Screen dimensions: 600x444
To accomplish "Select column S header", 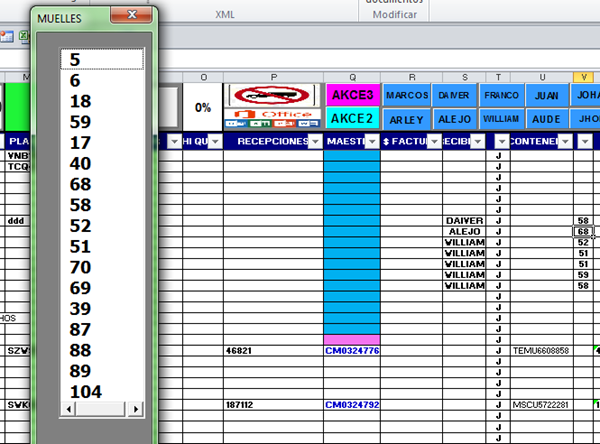I will [465, 77].
